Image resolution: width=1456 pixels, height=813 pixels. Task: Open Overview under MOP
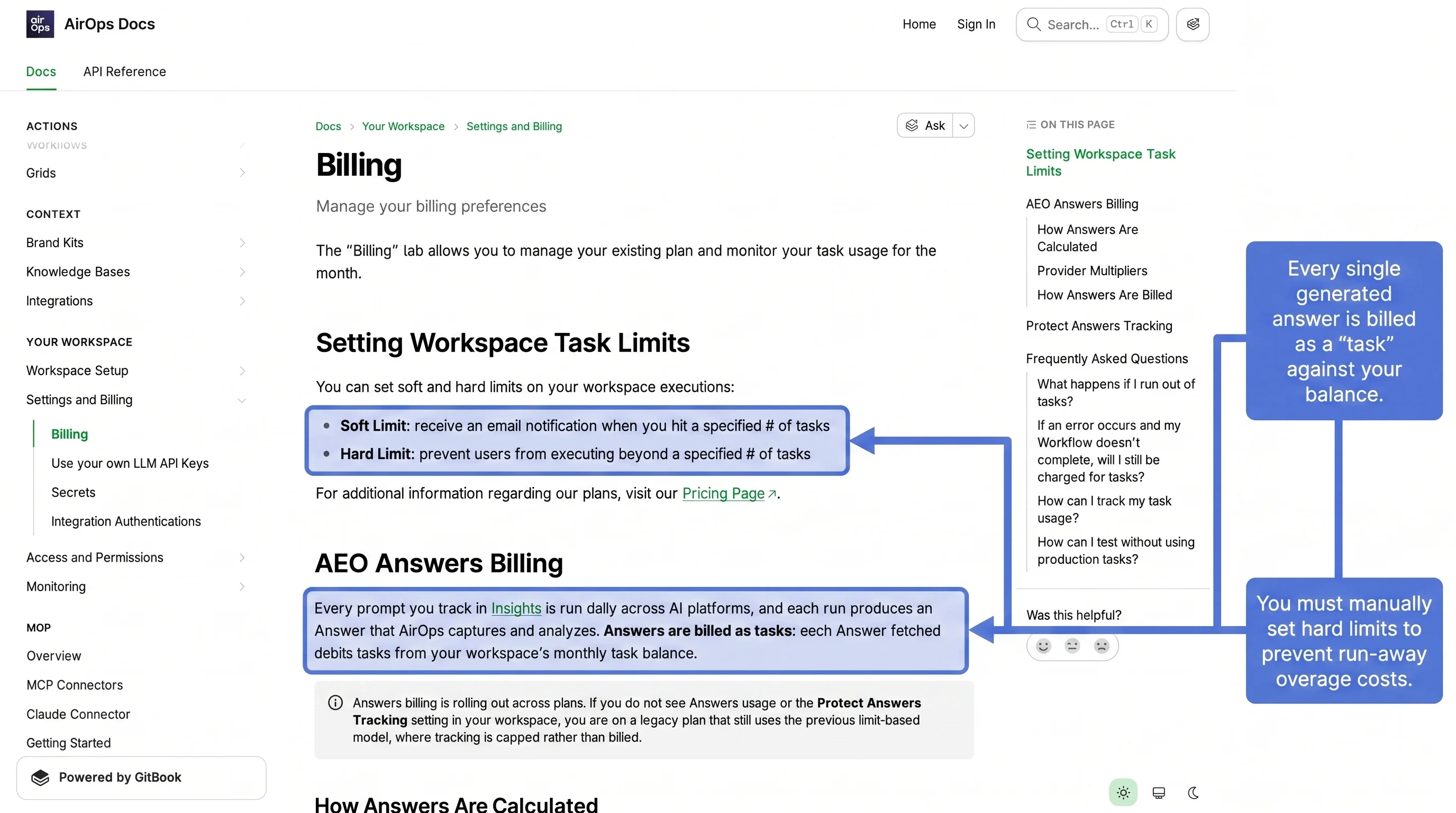point(53,656)
